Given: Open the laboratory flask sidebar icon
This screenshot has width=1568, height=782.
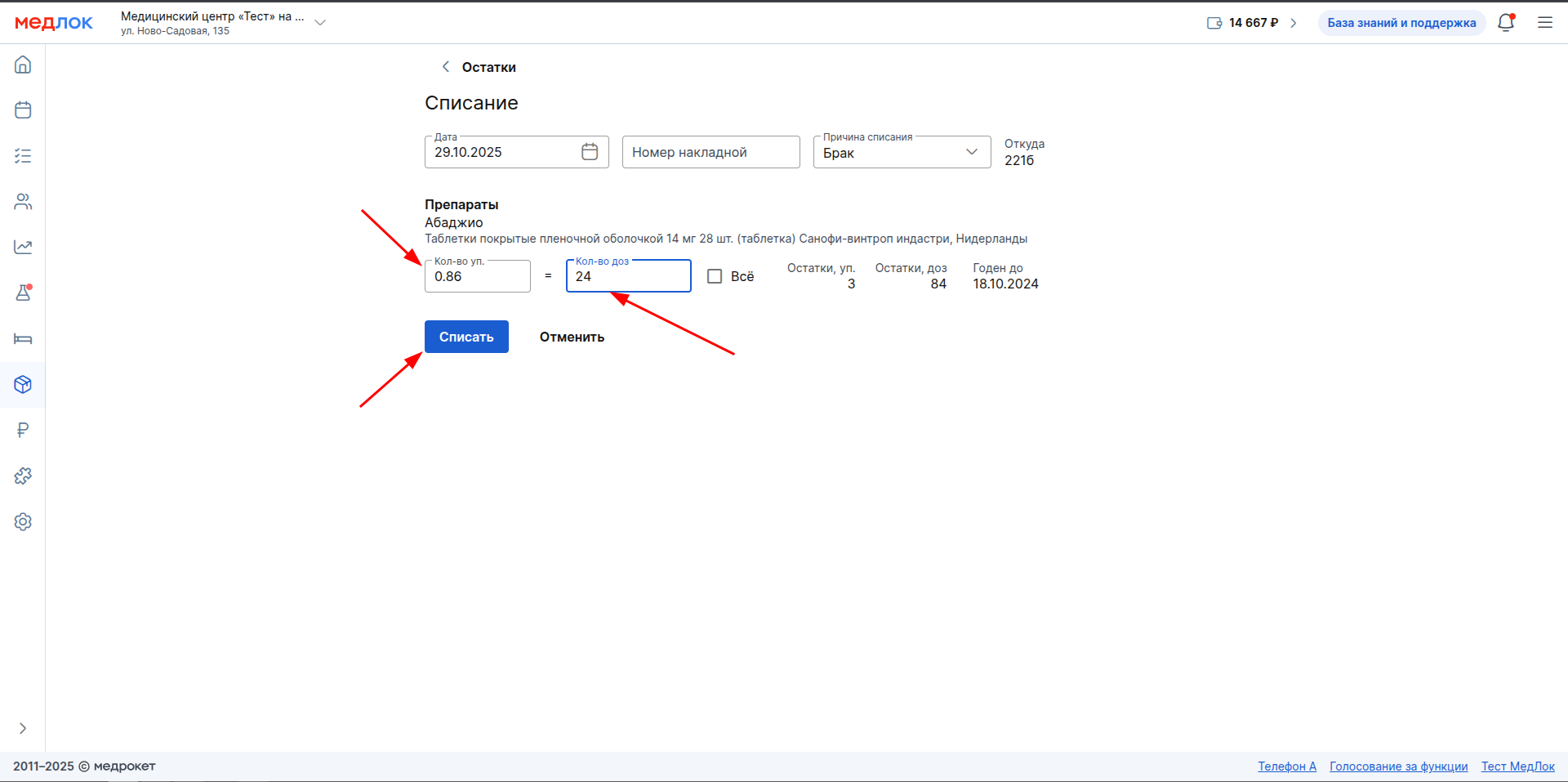Looking at the screenshot, I should (x=23, y=293).
